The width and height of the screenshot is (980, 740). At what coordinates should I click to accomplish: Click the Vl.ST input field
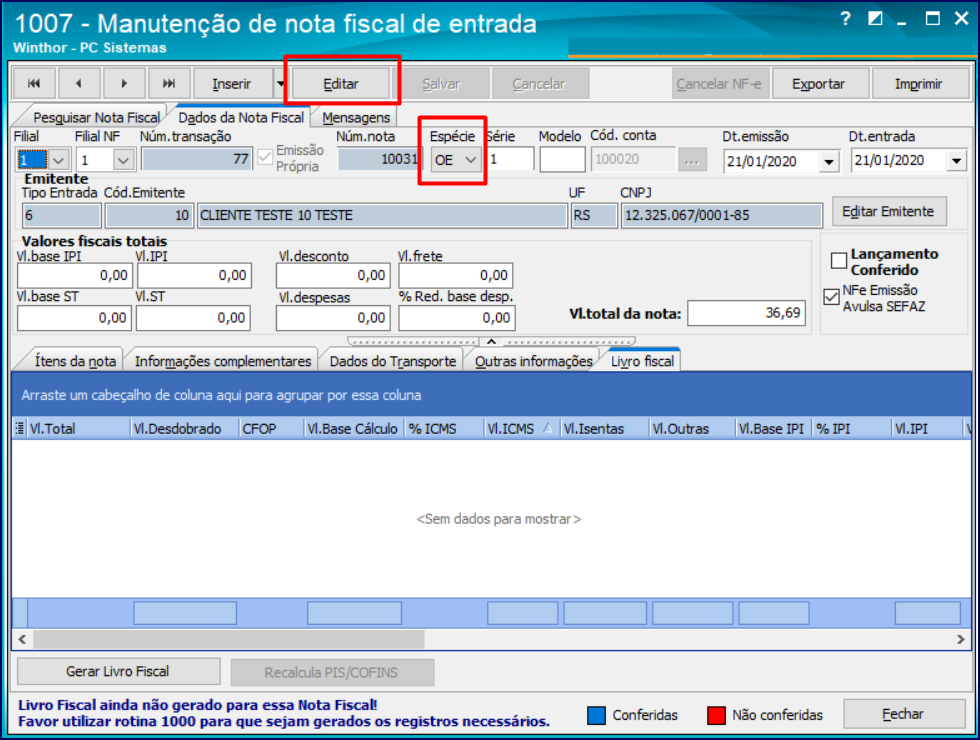click(194, 318)
